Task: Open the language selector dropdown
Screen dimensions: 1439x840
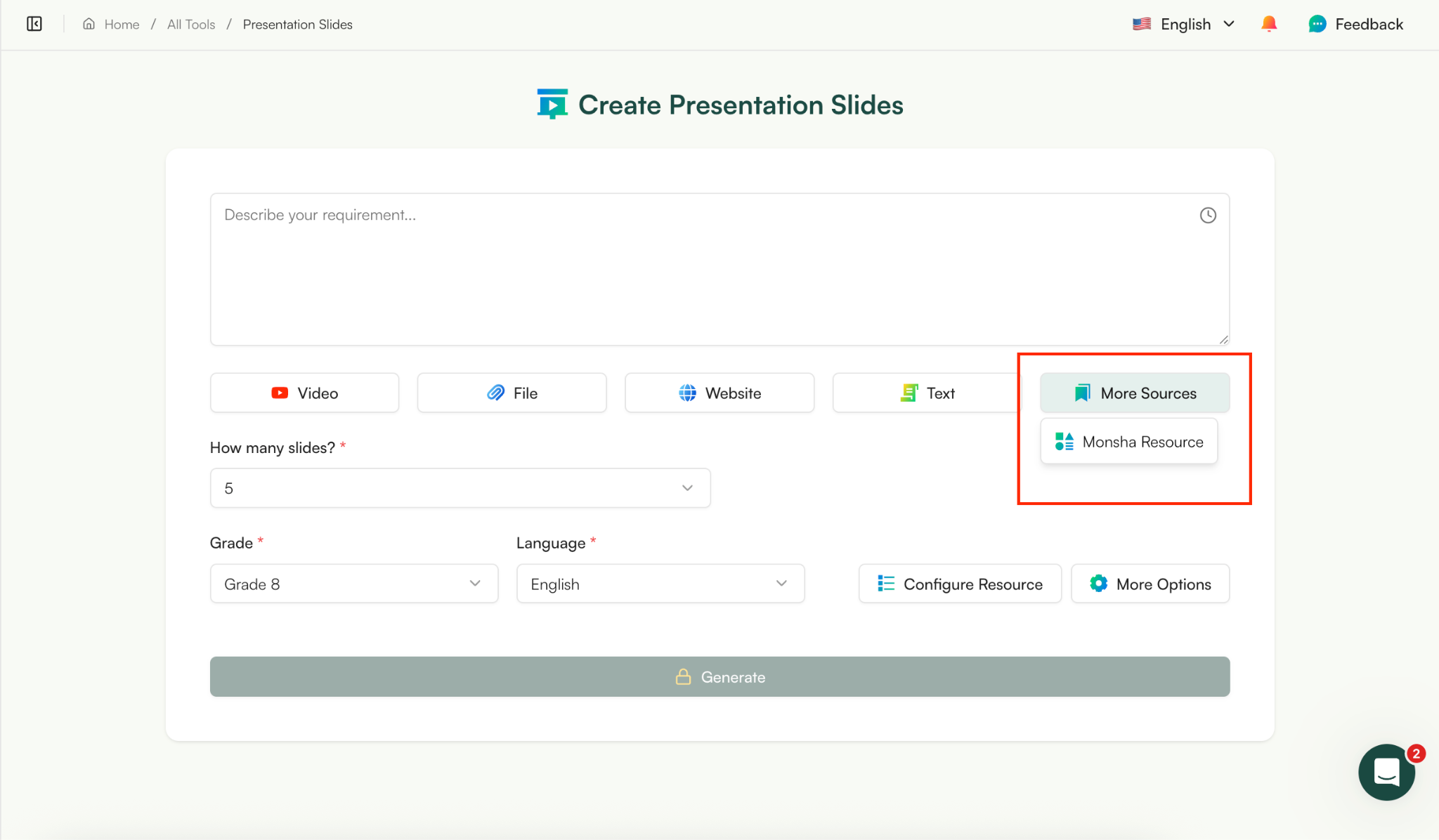Action: (659, 583)
